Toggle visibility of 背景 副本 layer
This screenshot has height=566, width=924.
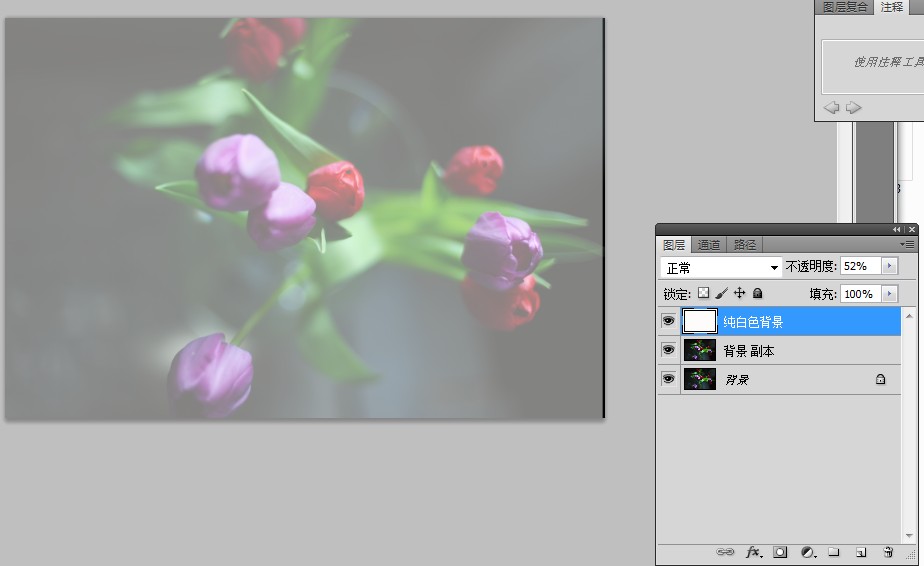pos(668,350)
